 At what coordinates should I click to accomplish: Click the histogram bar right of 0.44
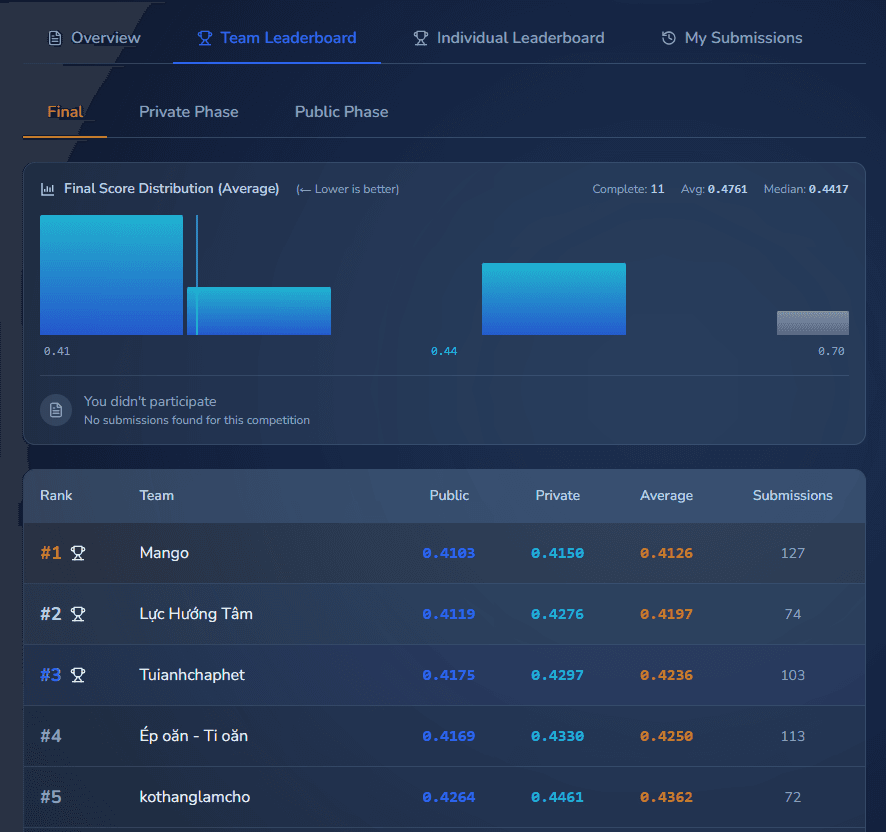pos(554,299)
